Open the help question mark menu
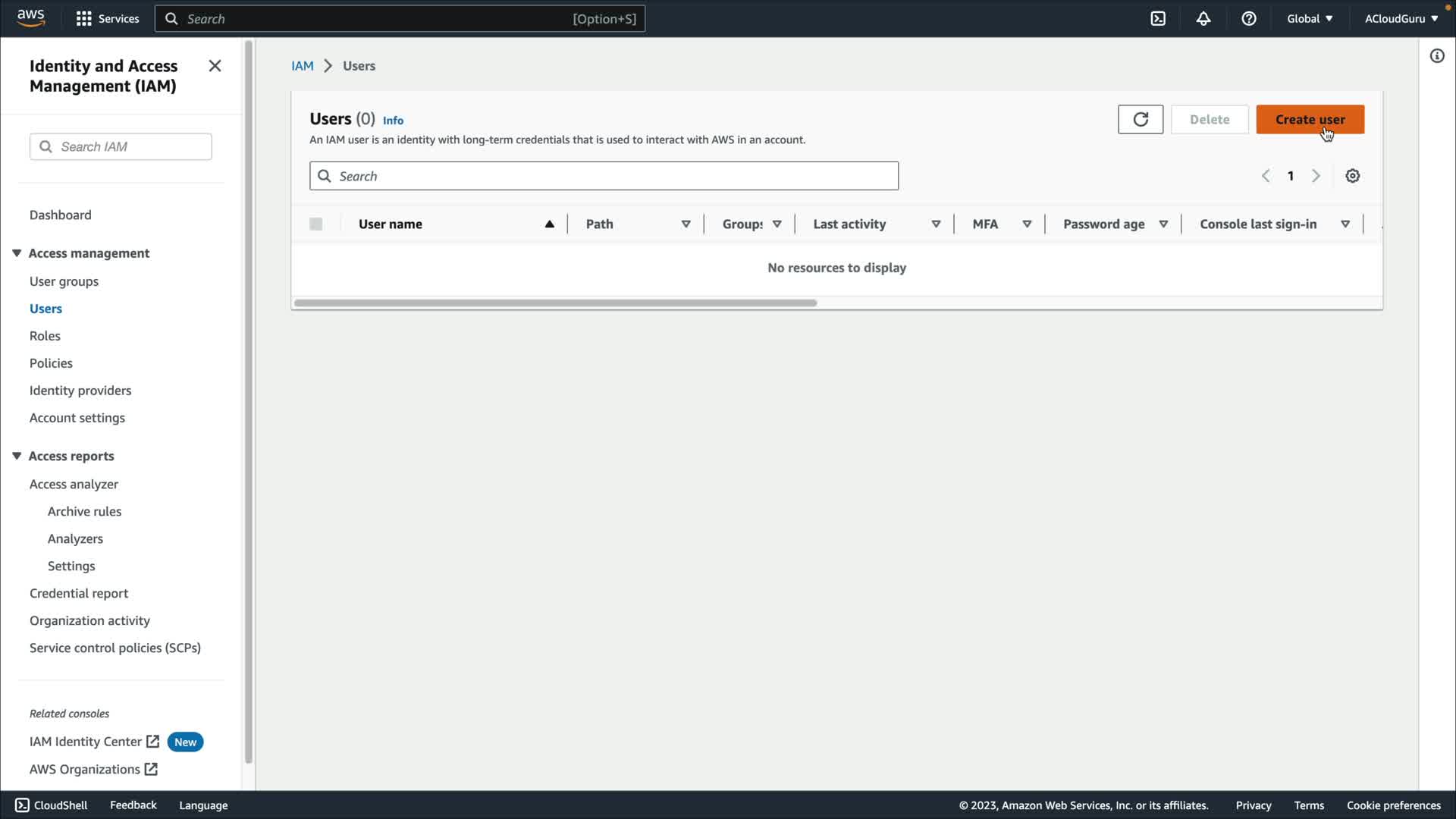Screen dimensions: 1456x819 pyautogui.click(x=1249, y=19)
